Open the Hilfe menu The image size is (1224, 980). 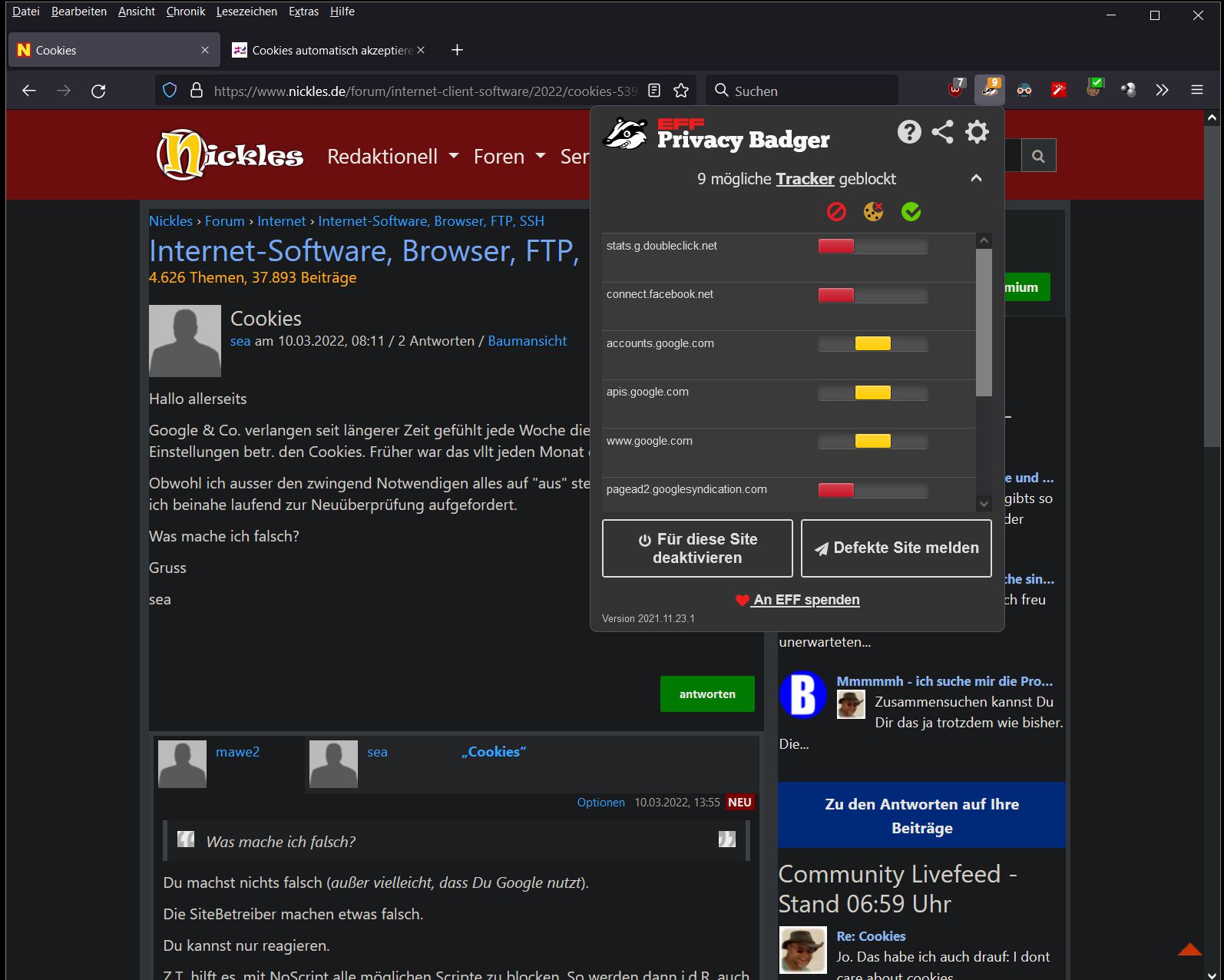[x=342, y=12]
